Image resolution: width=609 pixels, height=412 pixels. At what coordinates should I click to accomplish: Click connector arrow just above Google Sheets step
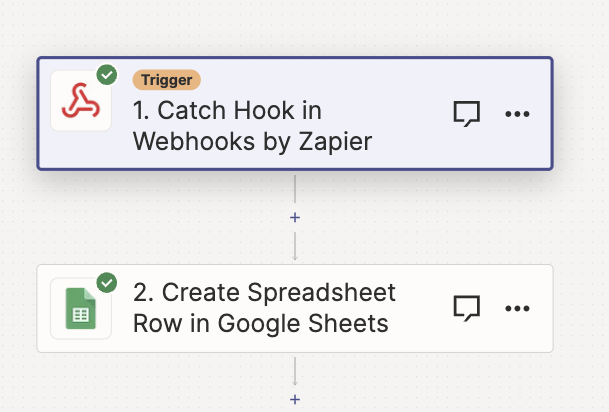295,252
